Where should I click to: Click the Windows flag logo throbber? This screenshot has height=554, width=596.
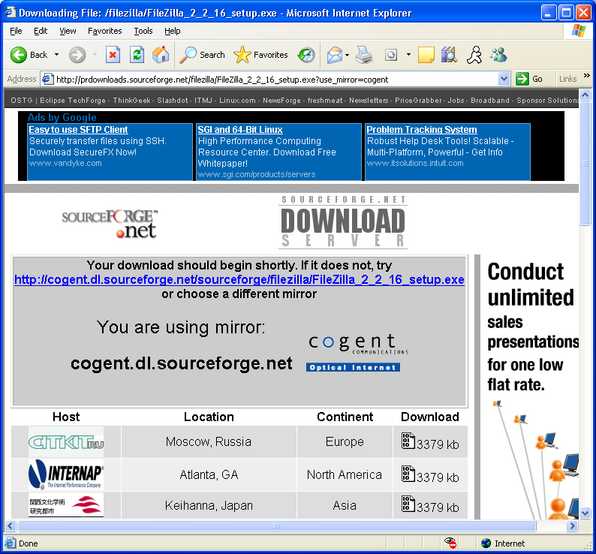coord(579,31)
